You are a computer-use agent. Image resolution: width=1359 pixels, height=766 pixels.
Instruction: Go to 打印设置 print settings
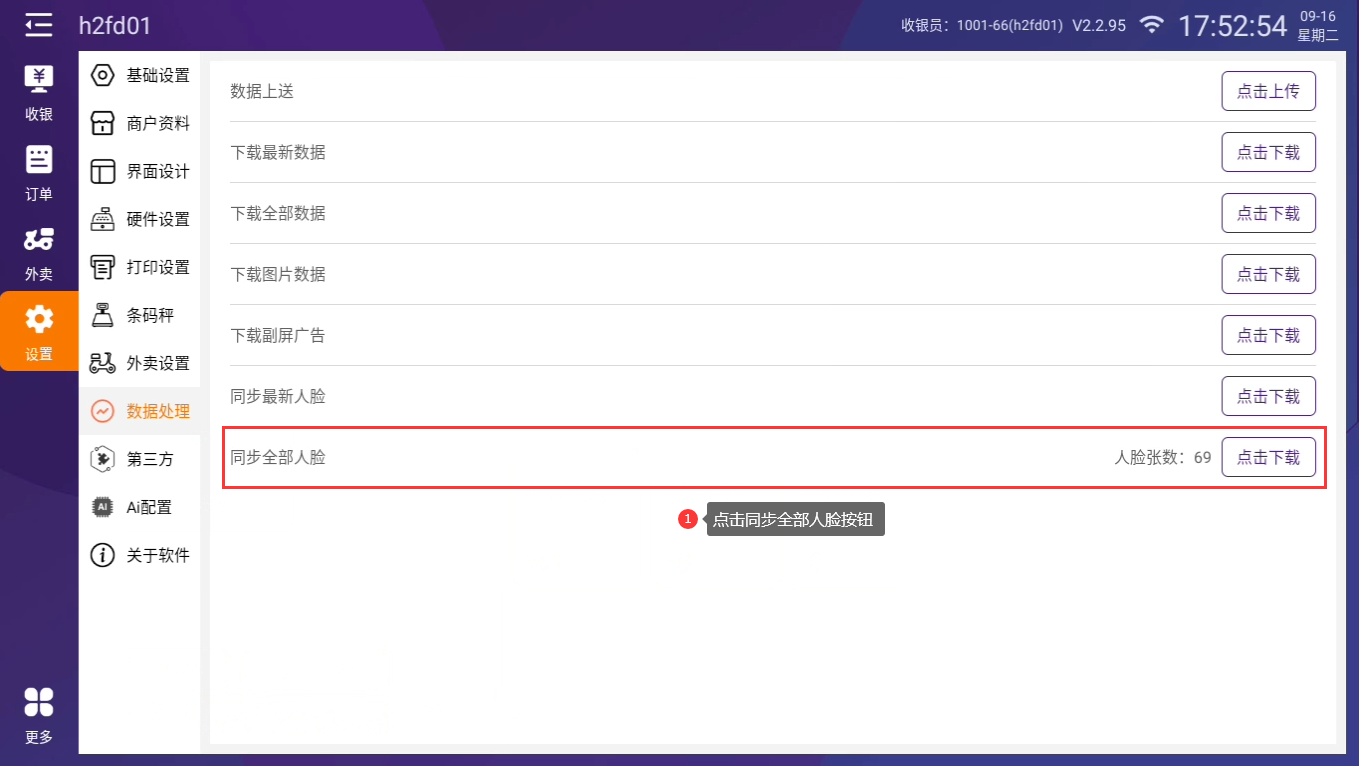(157, 268)
